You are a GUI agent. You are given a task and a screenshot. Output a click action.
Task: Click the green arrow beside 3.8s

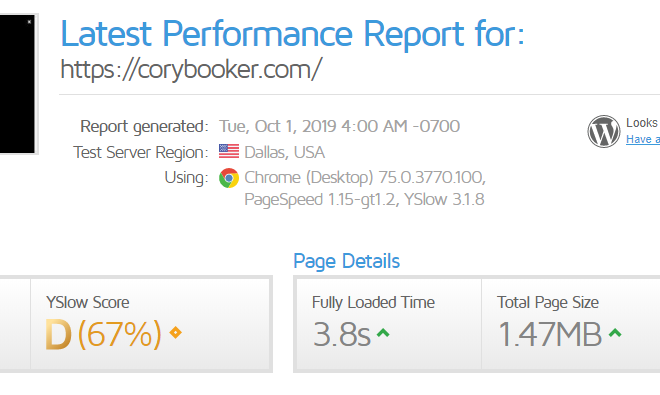383,333
